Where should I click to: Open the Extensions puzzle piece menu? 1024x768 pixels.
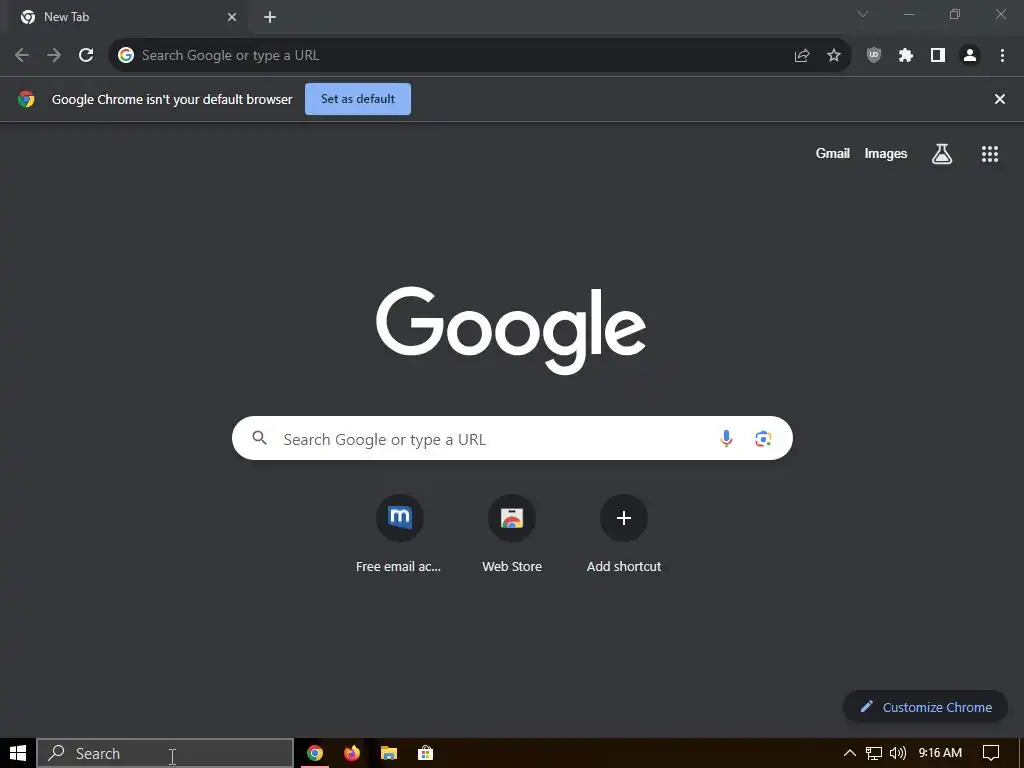point(906,56)
